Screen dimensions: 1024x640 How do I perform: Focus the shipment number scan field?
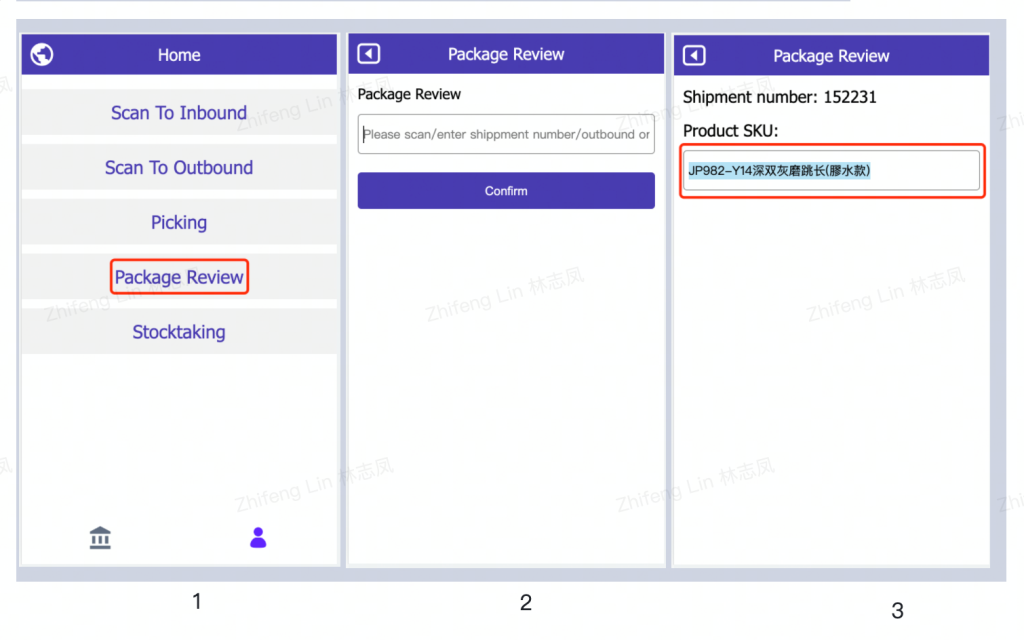[x=506, y=134]
